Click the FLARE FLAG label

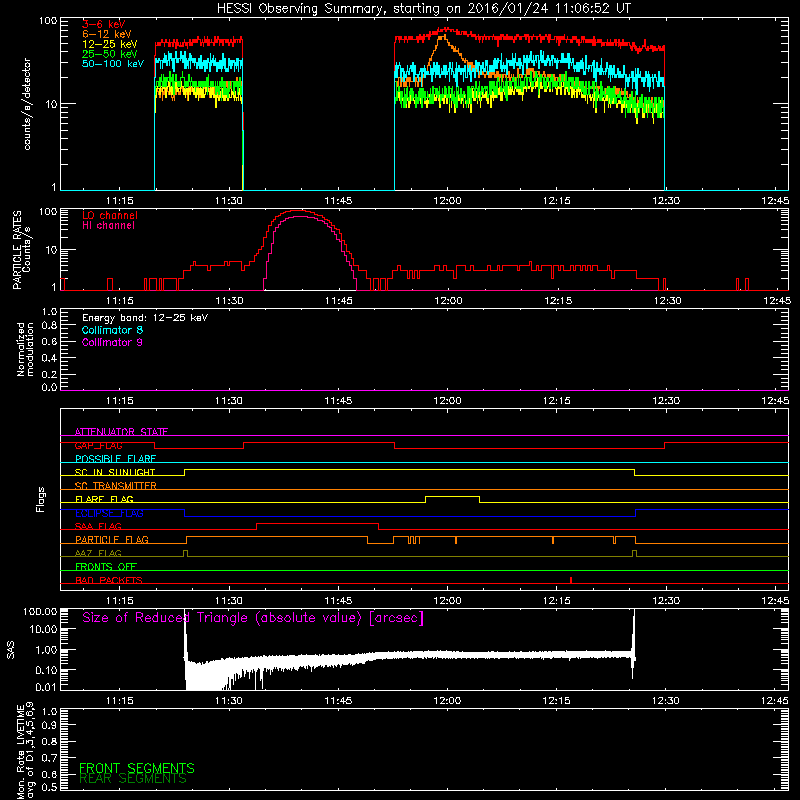(x=104, y=499)
